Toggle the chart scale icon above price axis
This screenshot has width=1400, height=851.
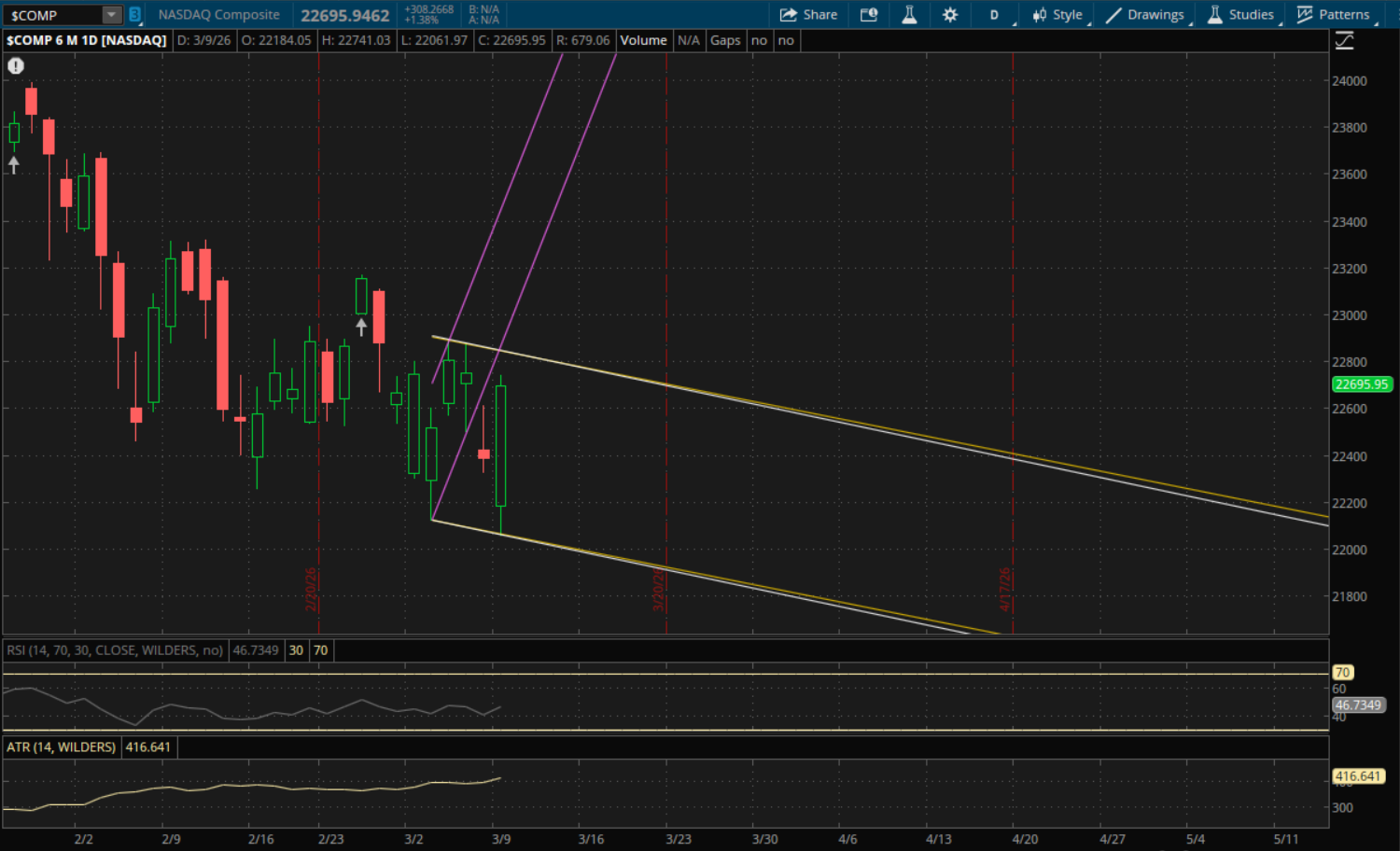pos(1344,41)
